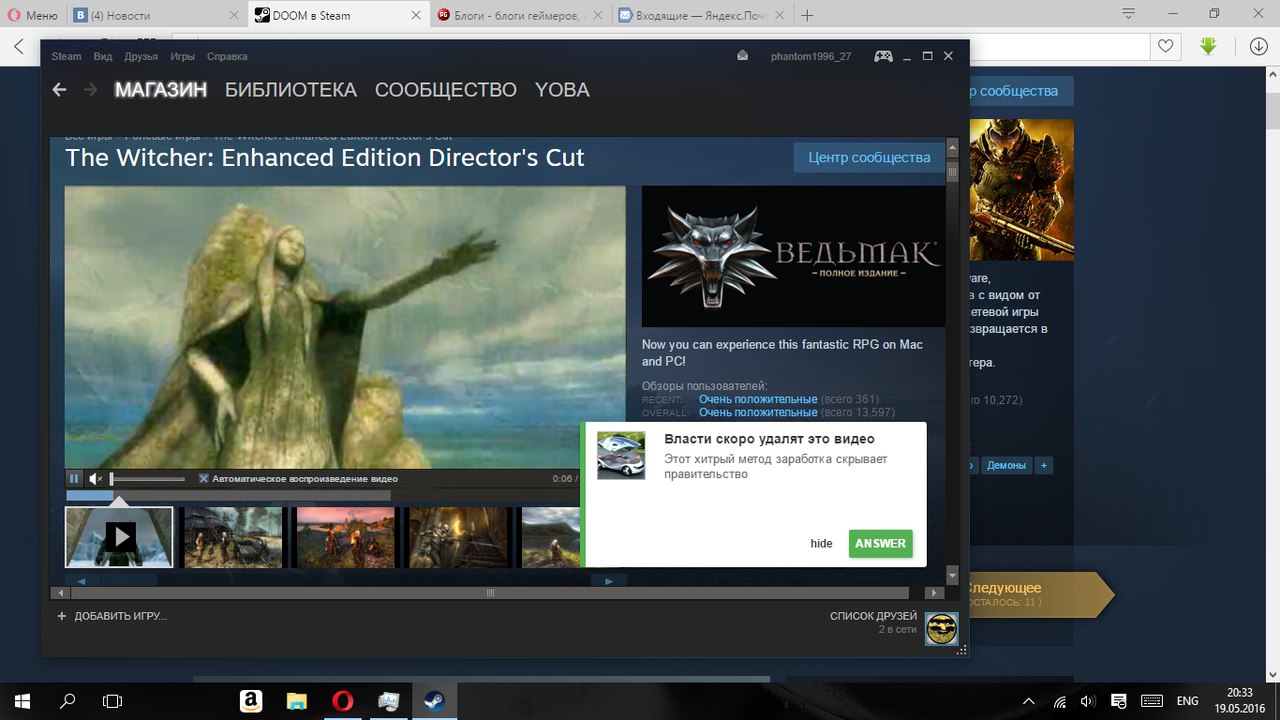Image resolution: width=1280 pixels, height=720 pixels.
Task: Open the network icon in system tray
Action: pos(1058,701)
